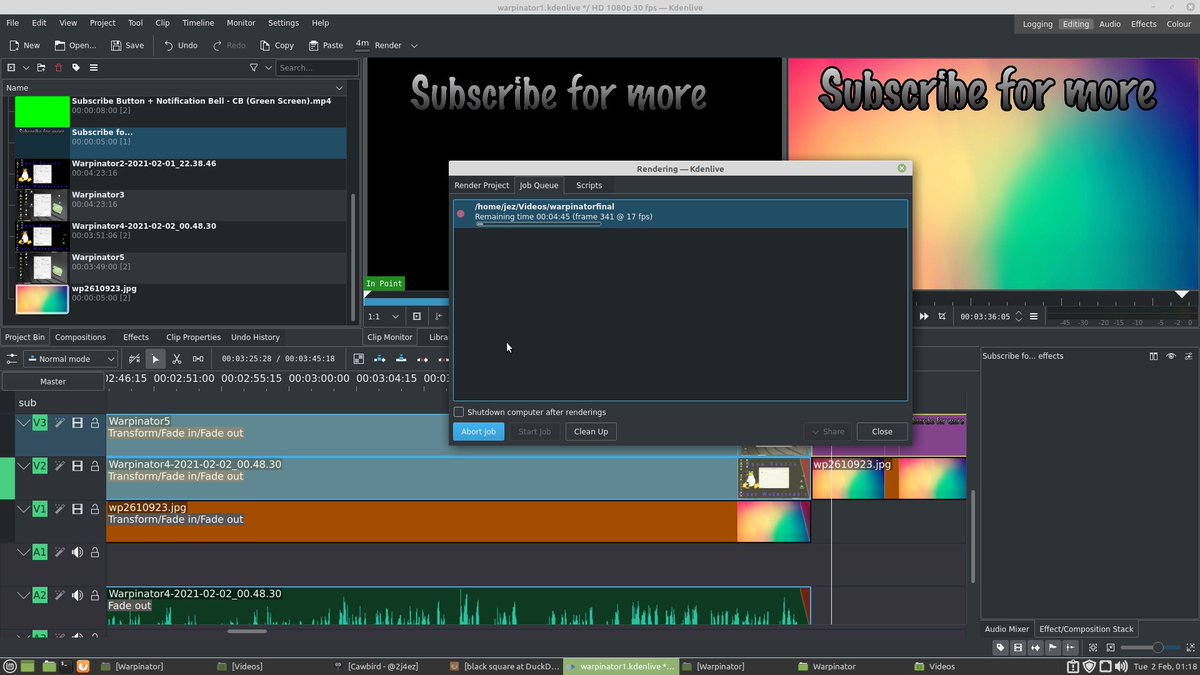Click the create folder icon in Project Bin
Viewport: 1200px width, 675px height.
click(x=41, y=68)
